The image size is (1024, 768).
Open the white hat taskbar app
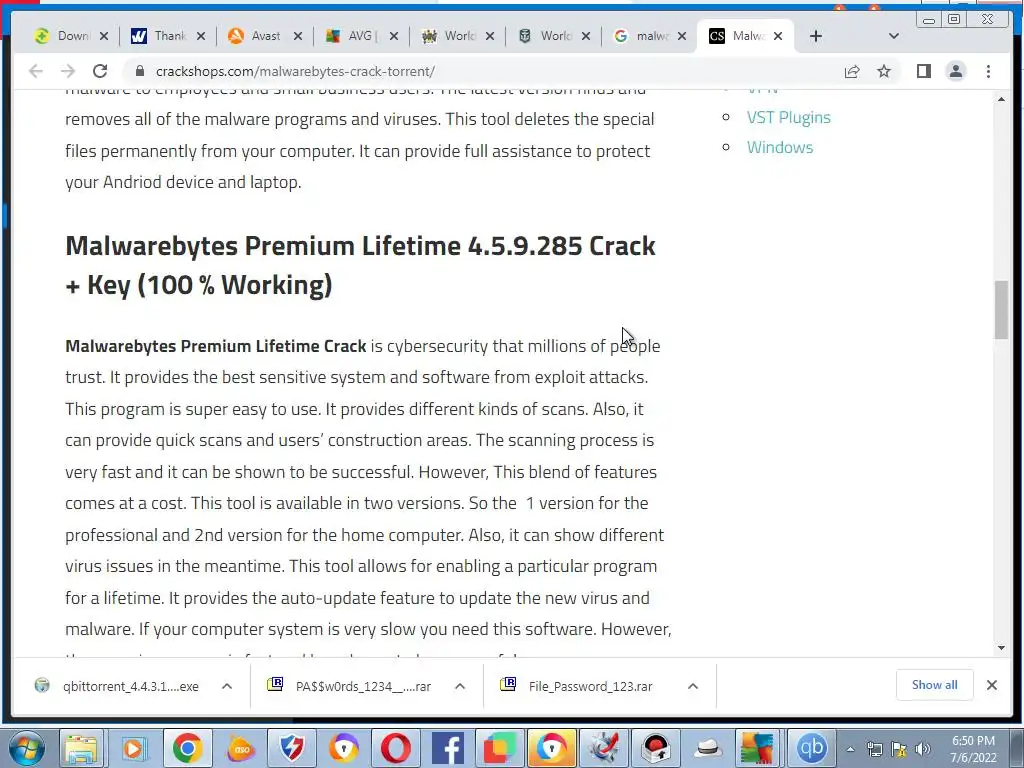(x=707, y=748)
